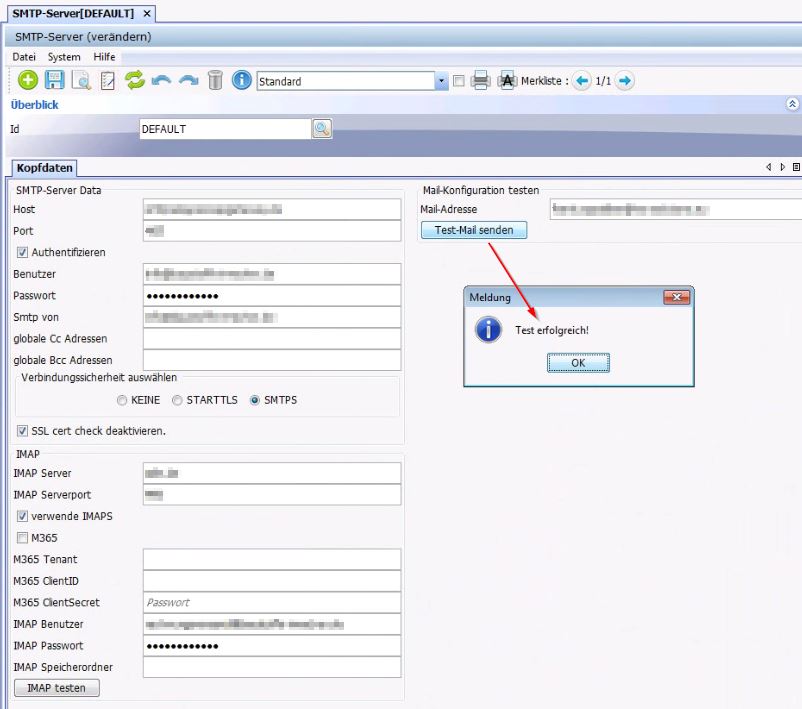Select the STARTTLS radio button
This screenshot has width=802, height=709.
177,400
